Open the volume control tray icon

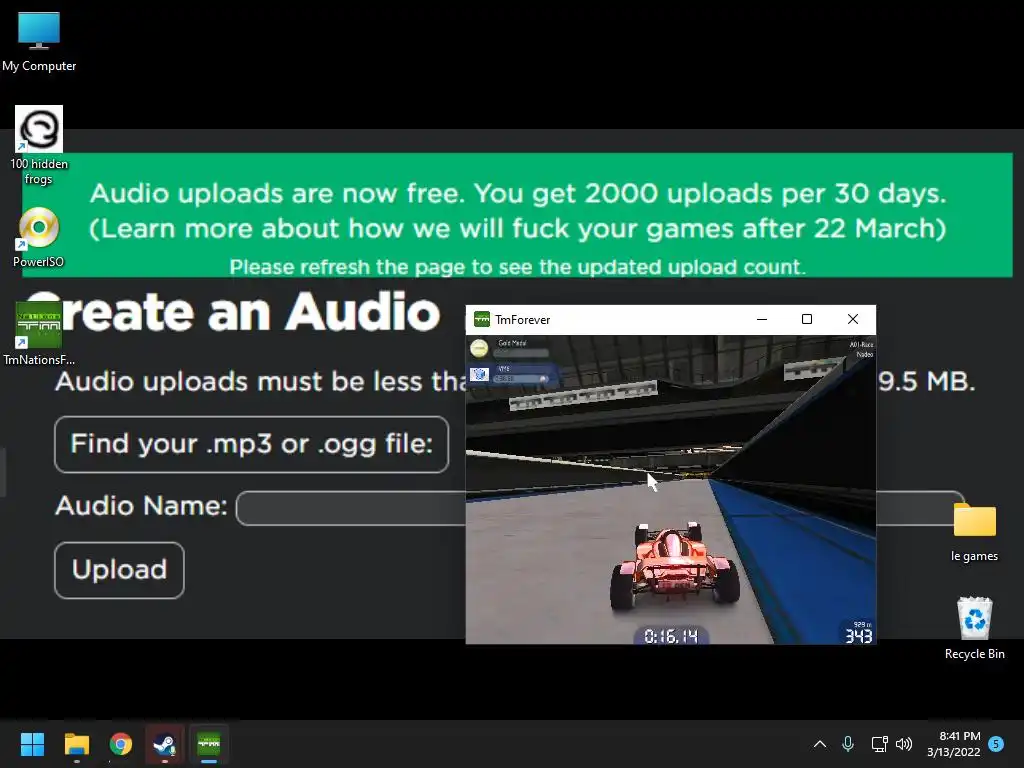(904, 744)
